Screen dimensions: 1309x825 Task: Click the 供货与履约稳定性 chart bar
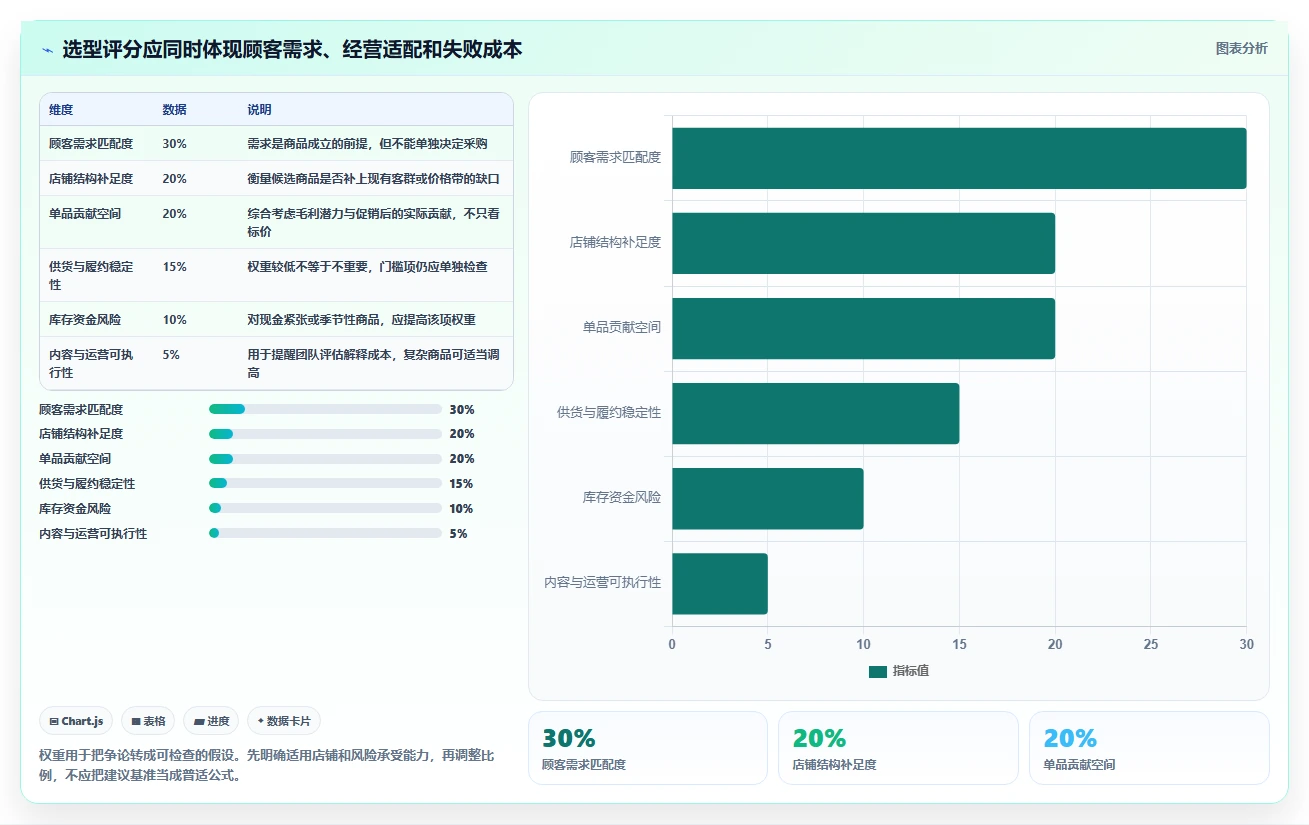coord(815,413)
